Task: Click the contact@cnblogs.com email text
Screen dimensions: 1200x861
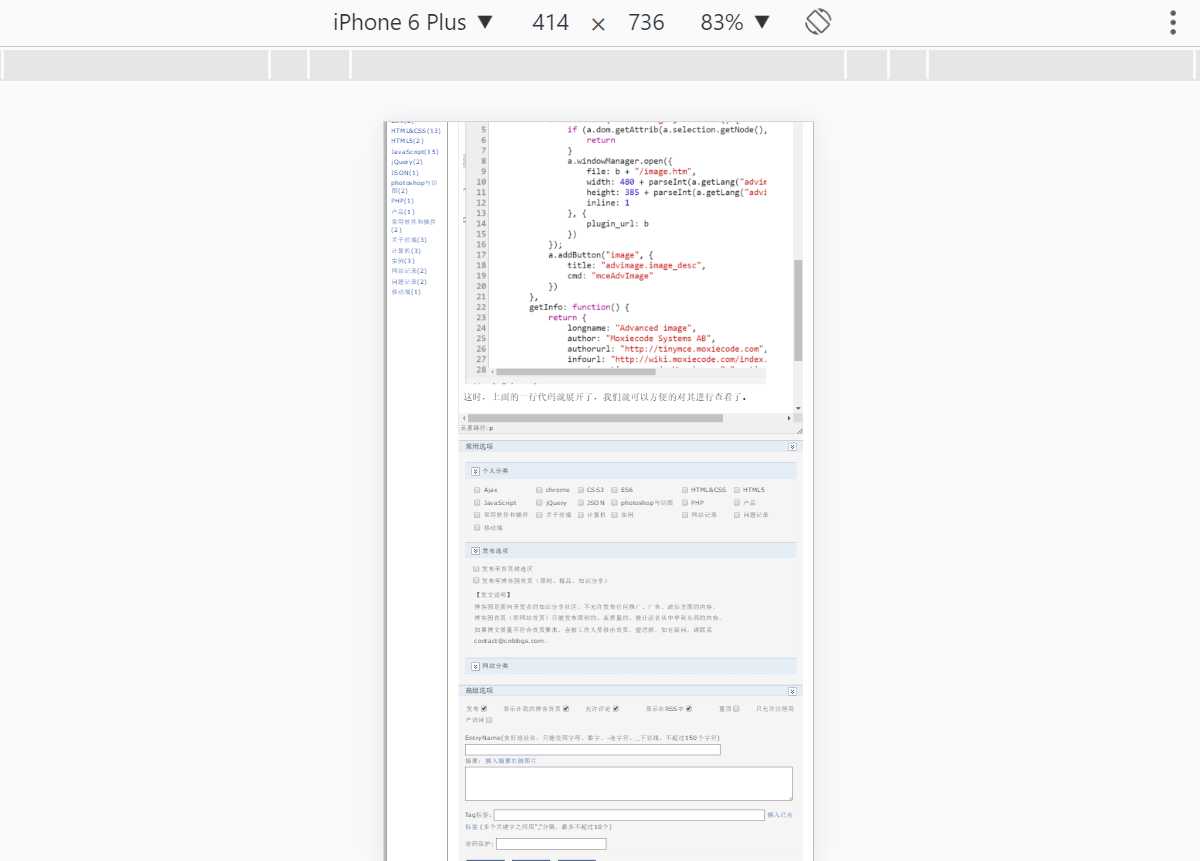Action: coord(509,640)
